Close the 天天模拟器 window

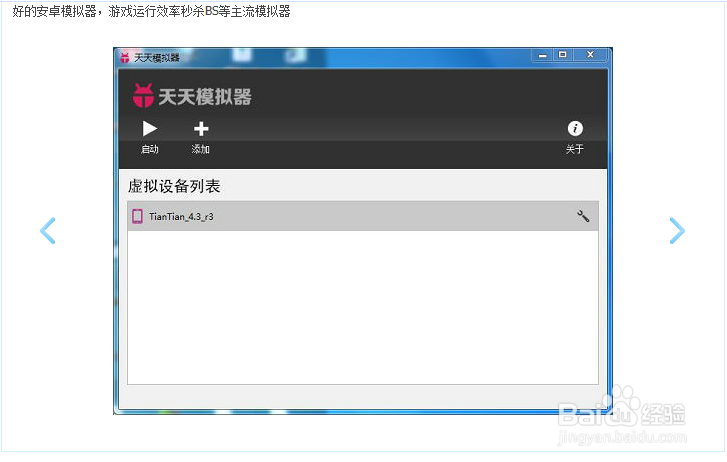[x=590, y=55]
